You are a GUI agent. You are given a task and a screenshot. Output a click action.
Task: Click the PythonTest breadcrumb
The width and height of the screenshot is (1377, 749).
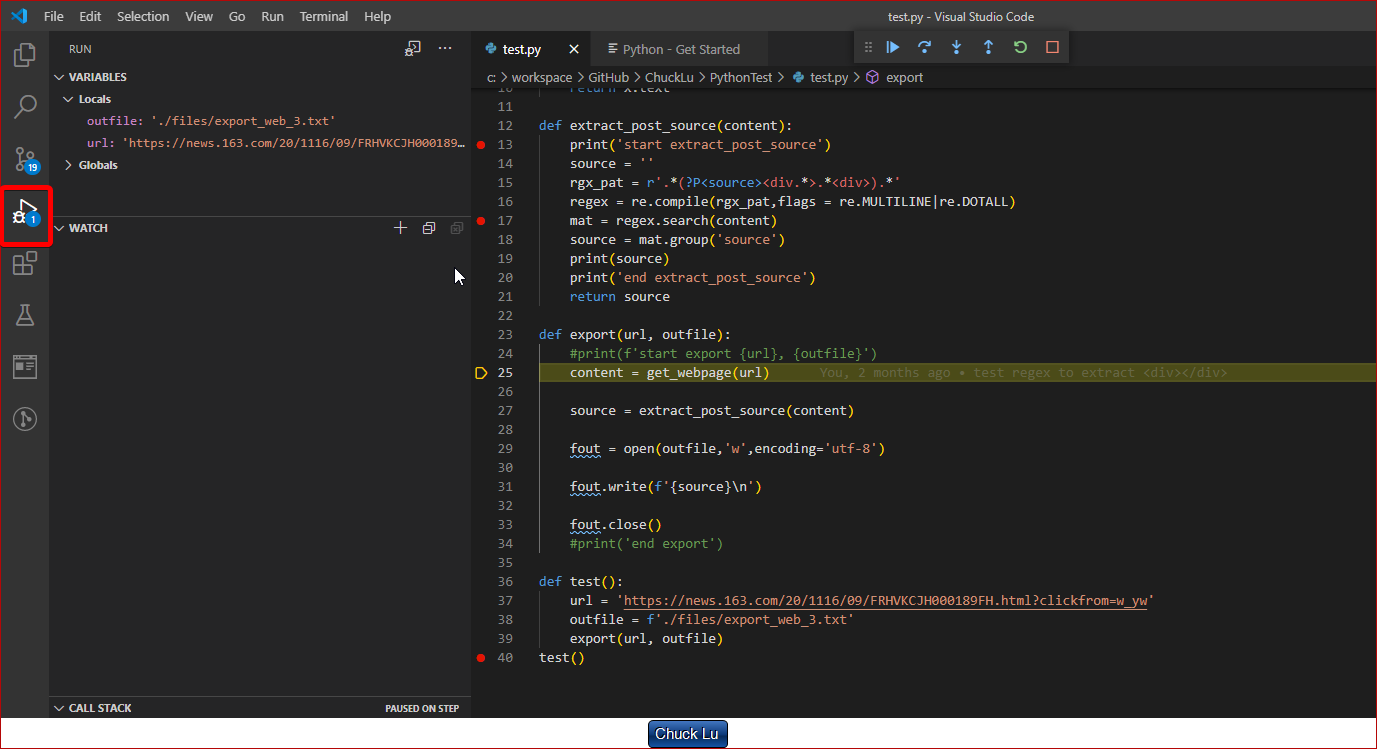coord(741,77)
